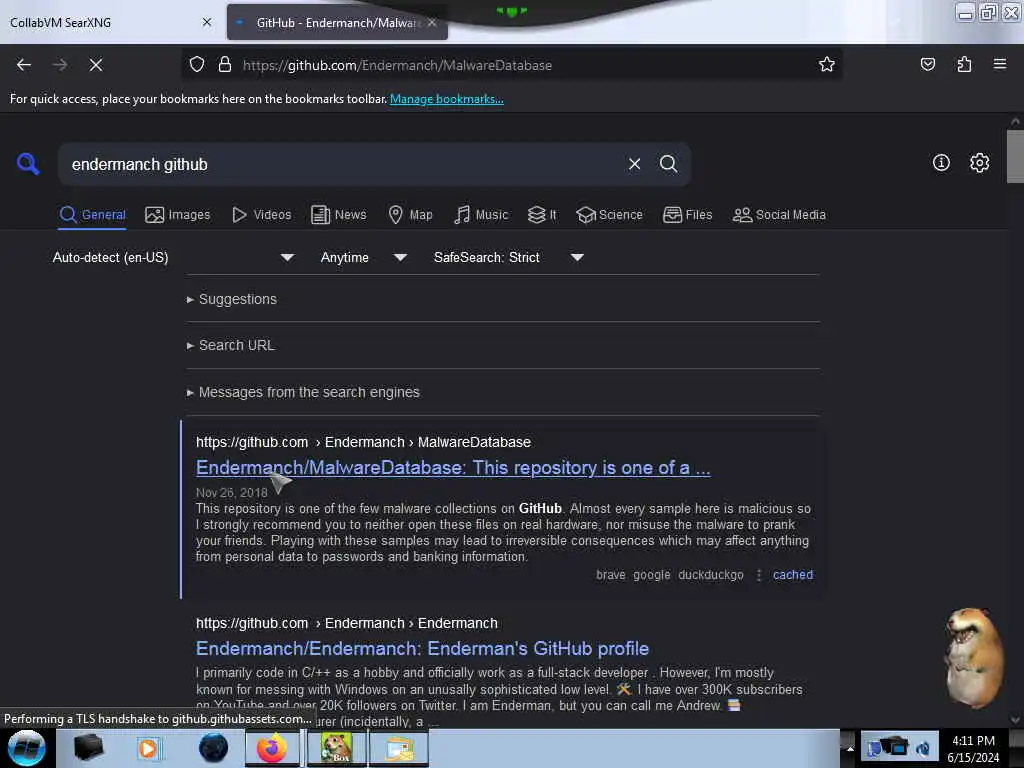Open the Firefox taskbar icon

click(272, 748)
